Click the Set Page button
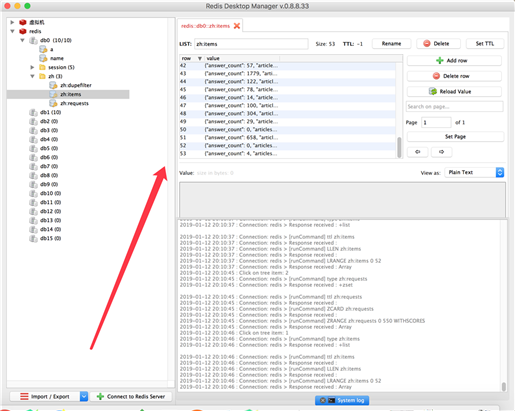This screenshot has width=515, height=411. pos(455,137)
